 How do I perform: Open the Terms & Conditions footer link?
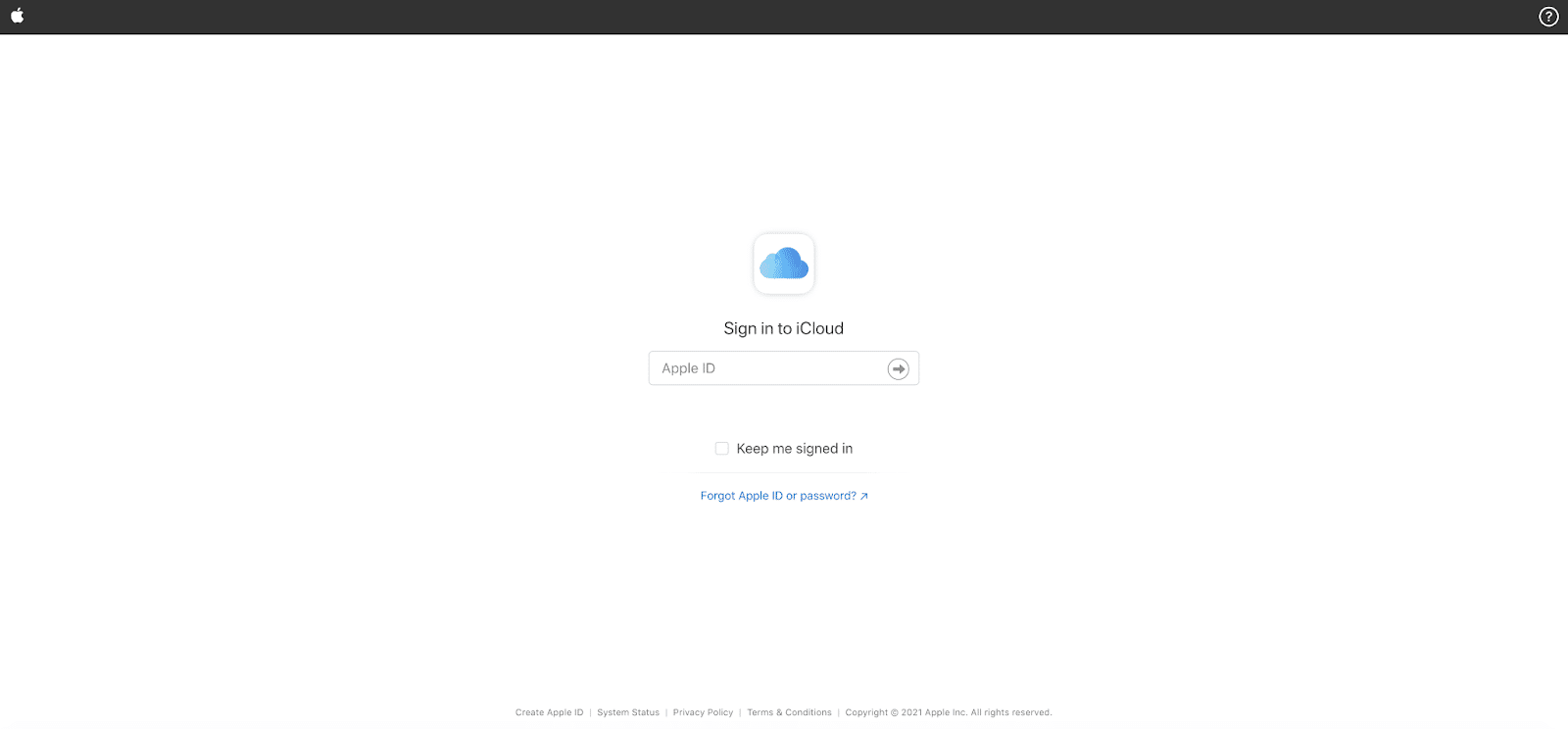(789, 712)
